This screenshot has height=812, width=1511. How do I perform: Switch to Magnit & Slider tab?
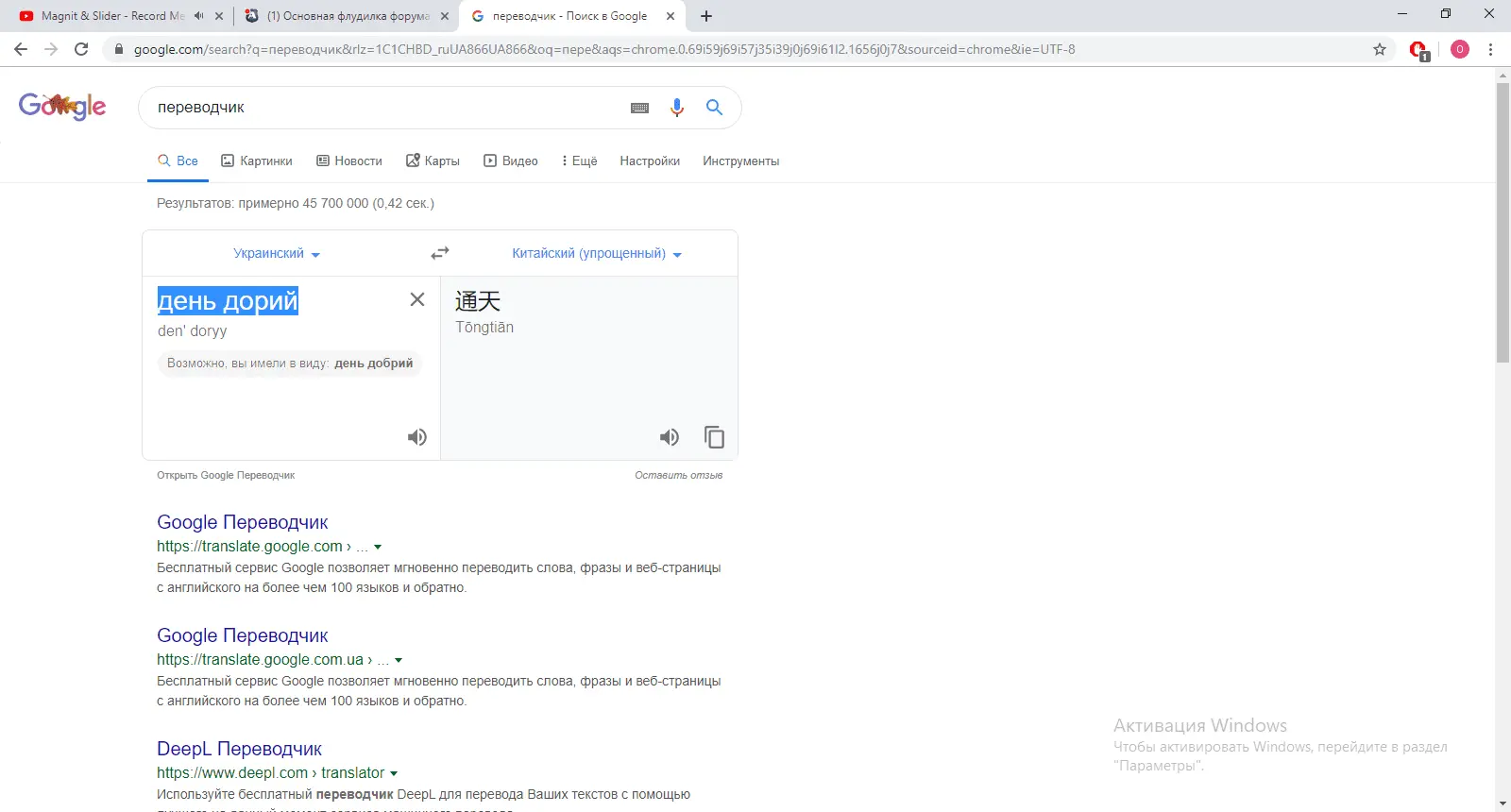111,16
